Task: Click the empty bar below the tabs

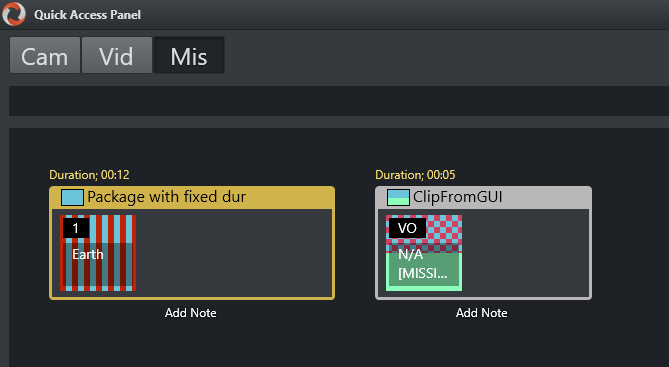Action: click(x=339, y=101)
